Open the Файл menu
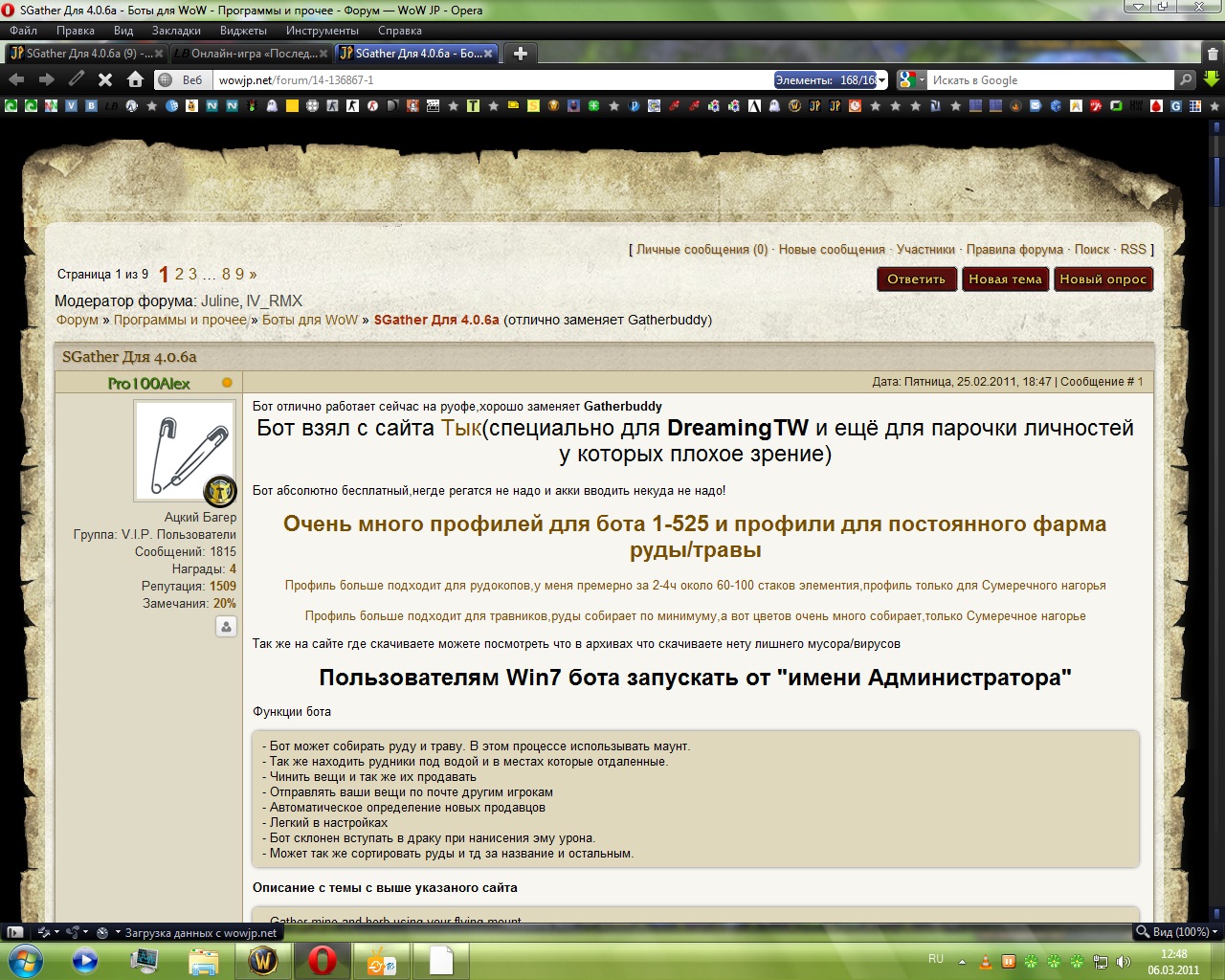1225x980 pixels. [x=23, y=31]
